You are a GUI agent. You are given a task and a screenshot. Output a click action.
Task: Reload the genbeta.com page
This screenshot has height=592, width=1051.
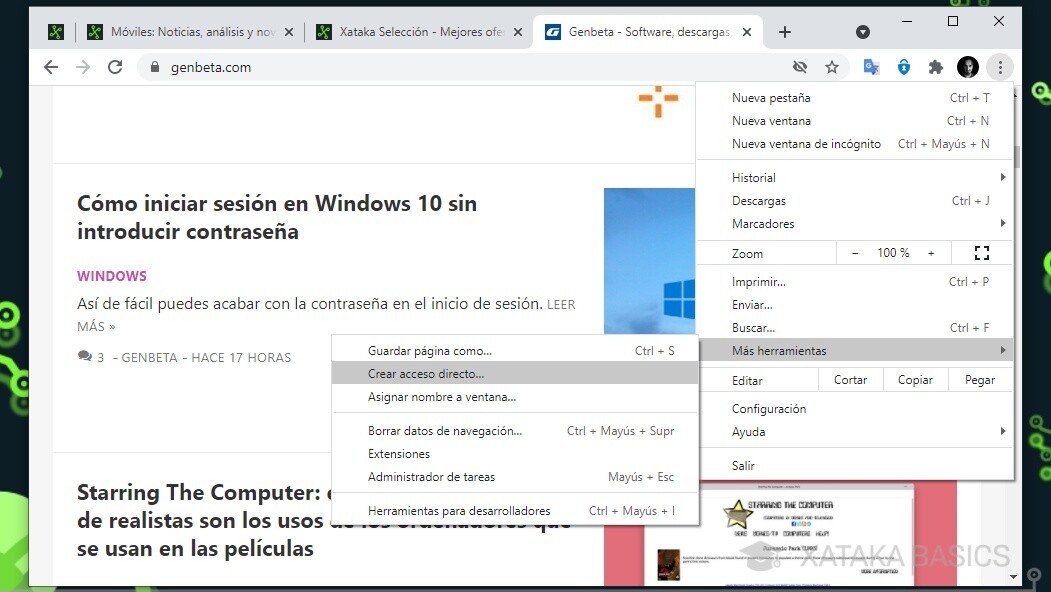(115, 67)
